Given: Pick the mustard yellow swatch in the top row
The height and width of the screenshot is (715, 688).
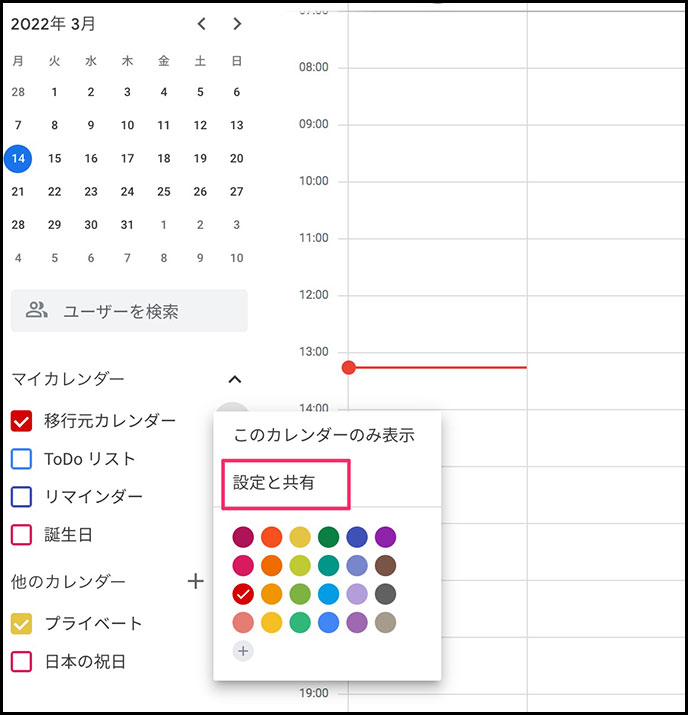Looking at the screenshot, I should click(x=300, y=537).
